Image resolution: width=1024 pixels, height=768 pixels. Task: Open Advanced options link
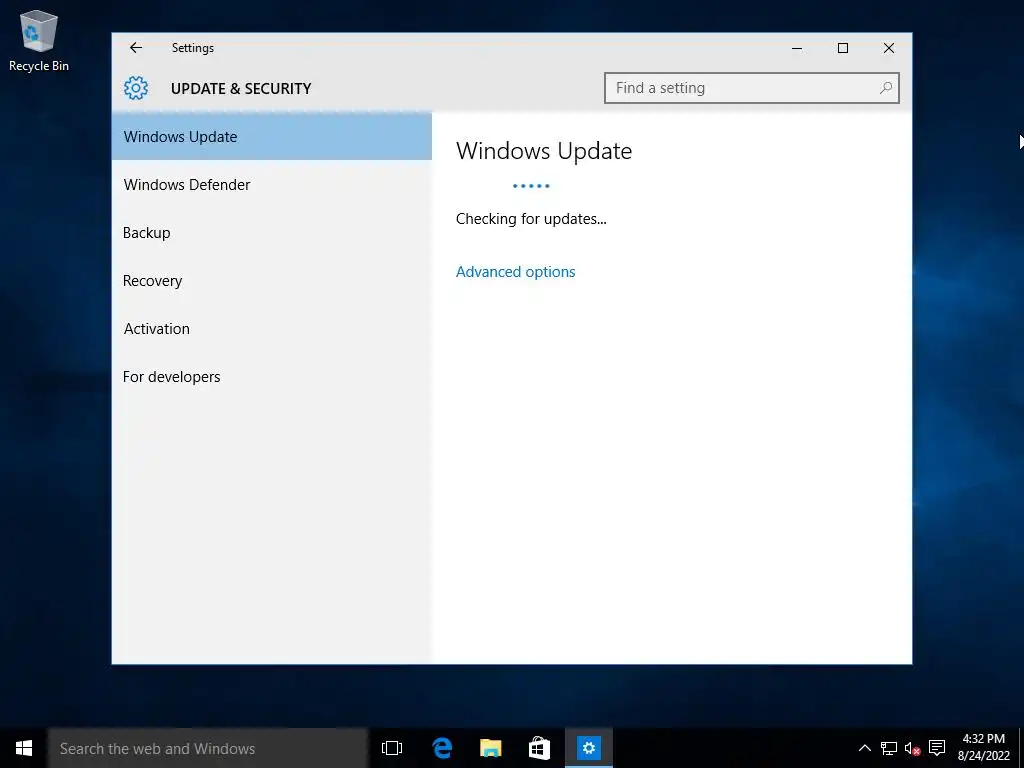515,272
